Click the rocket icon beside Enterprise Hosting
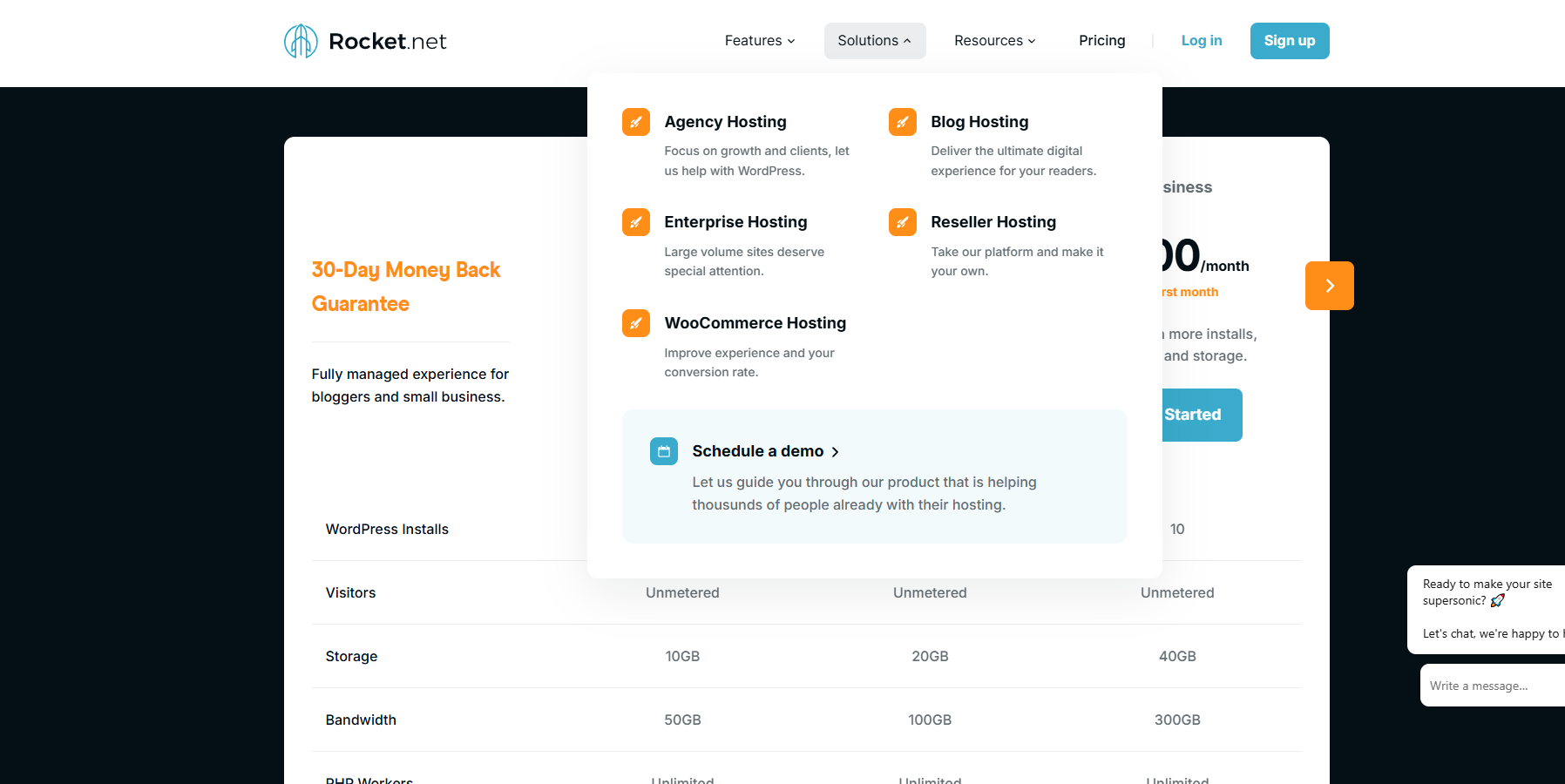 click(635, 222)
